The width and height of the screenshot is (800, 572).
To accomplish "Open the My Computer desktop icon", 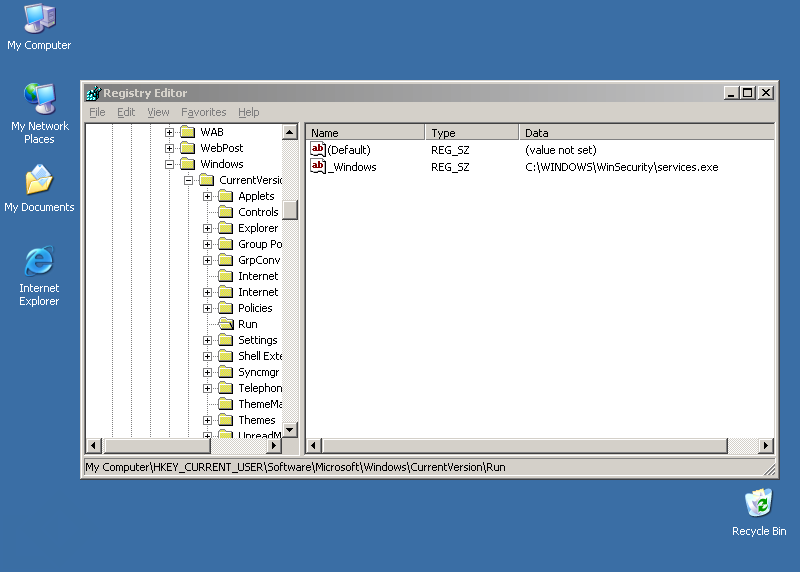I will [x=39, y=27].
